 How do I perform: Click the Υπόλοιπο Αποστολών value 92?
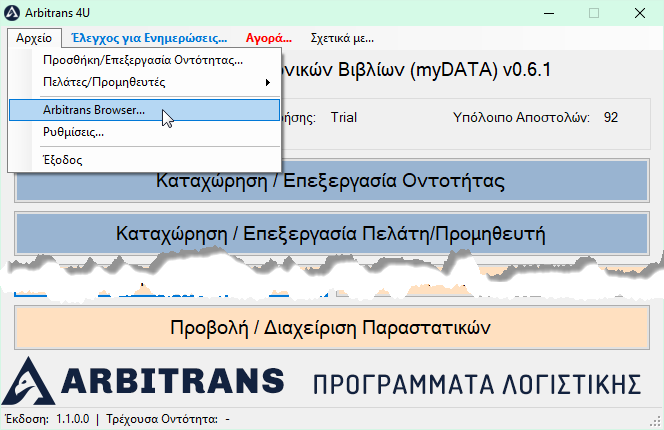click(611, 117)
